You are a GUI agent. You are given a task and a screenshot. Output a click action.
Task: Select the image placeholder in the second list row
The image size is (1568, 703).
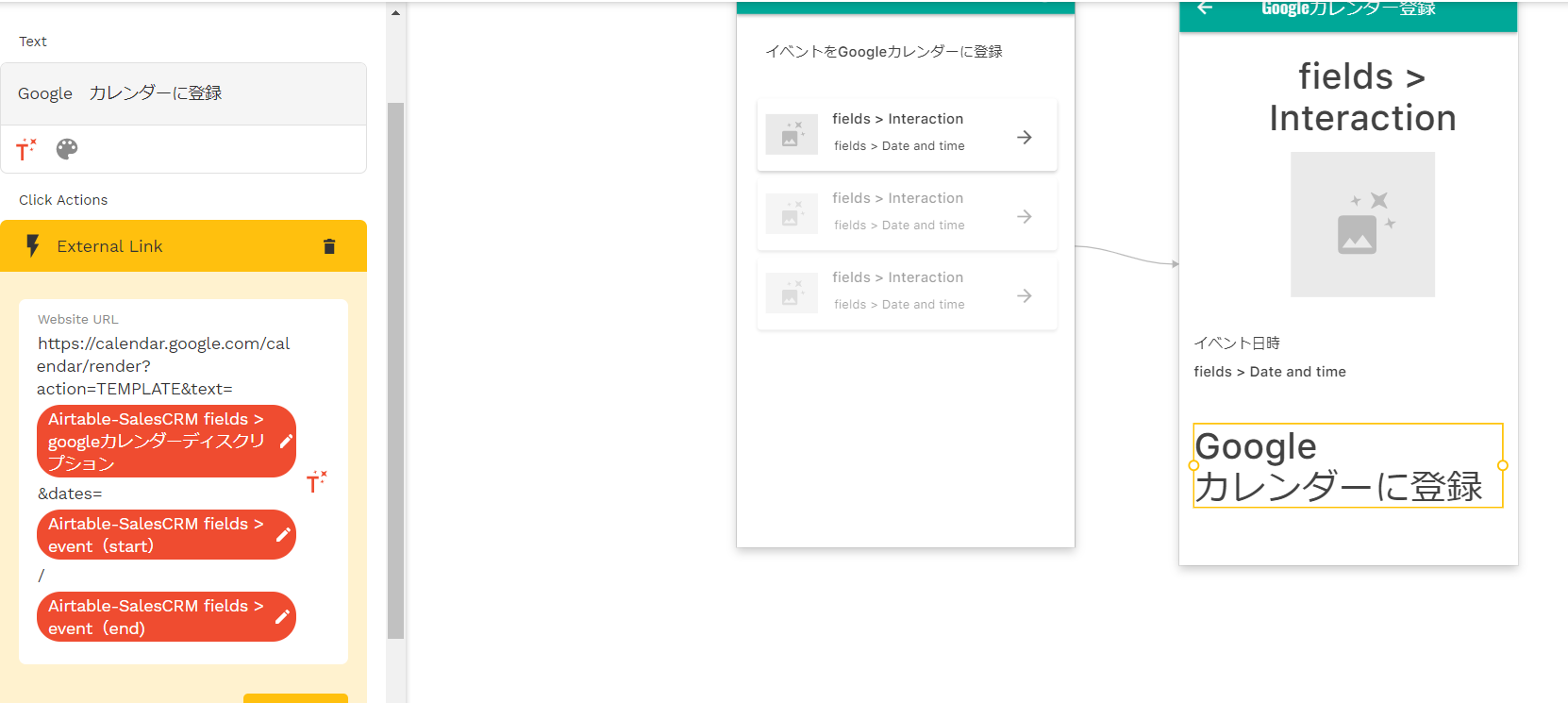pos(792,214)
